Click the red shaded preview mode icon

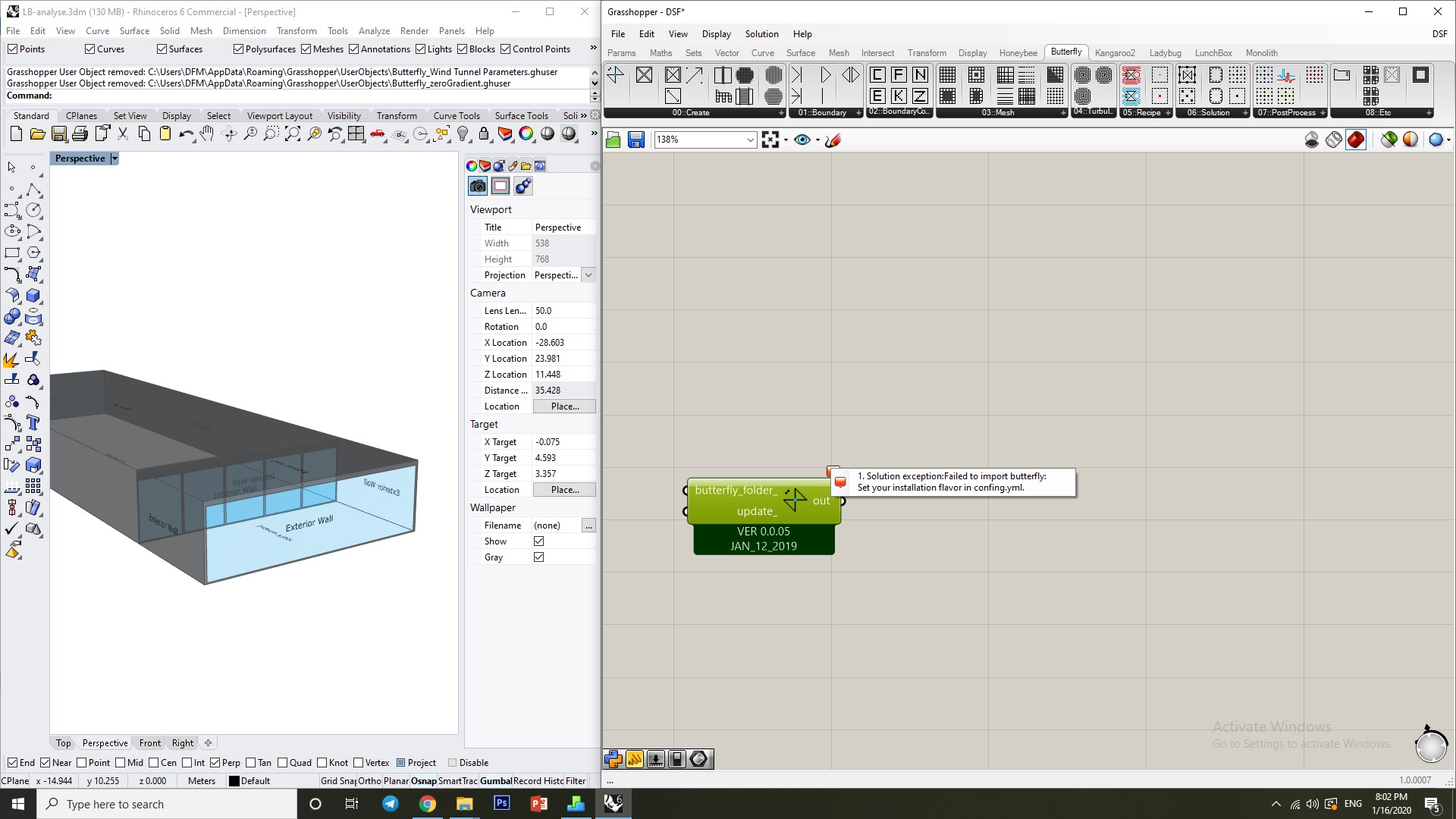tap(1356, 140)
